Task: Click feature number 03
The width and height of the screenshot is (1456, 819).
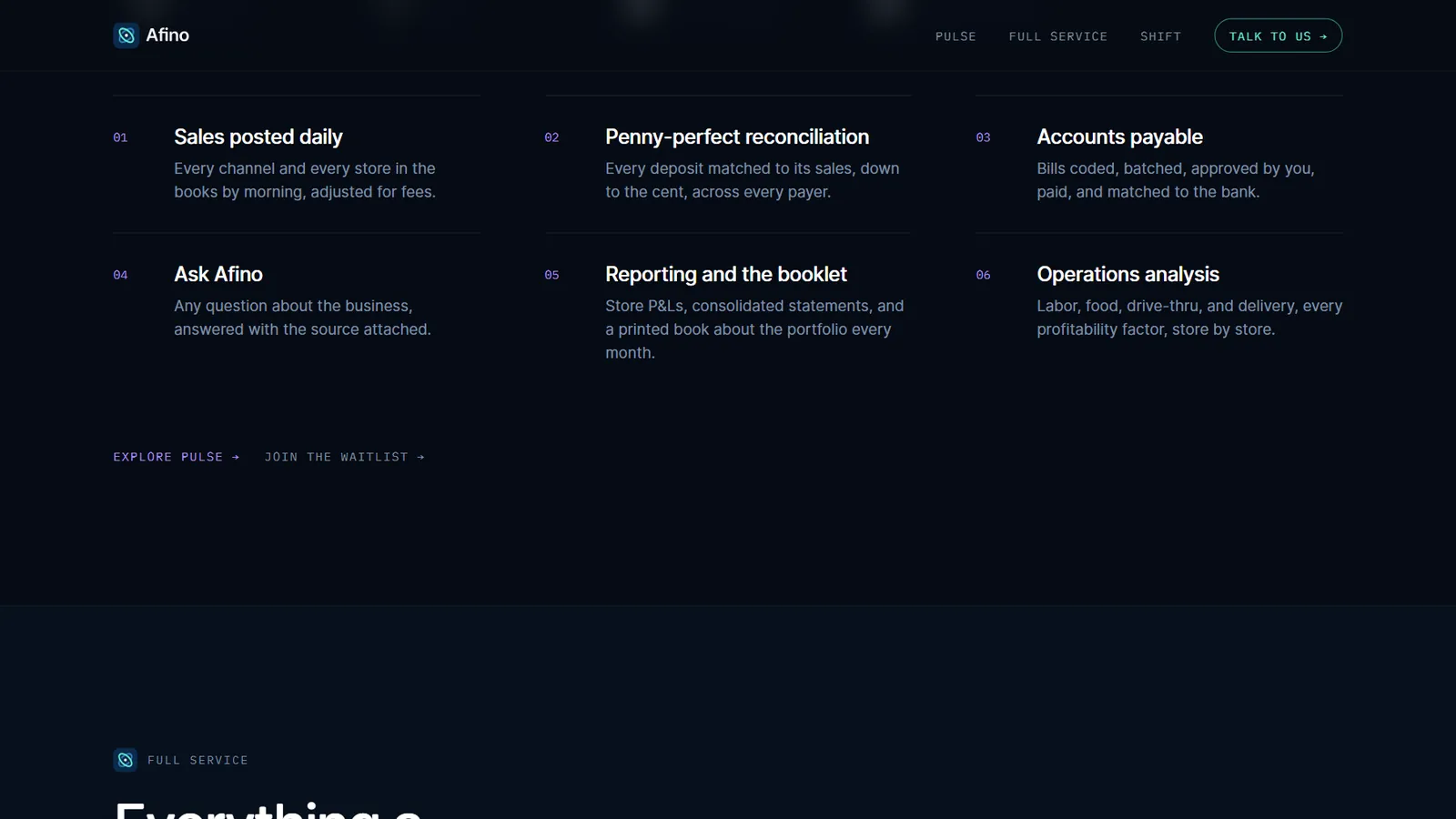Action: pos(983,137)
